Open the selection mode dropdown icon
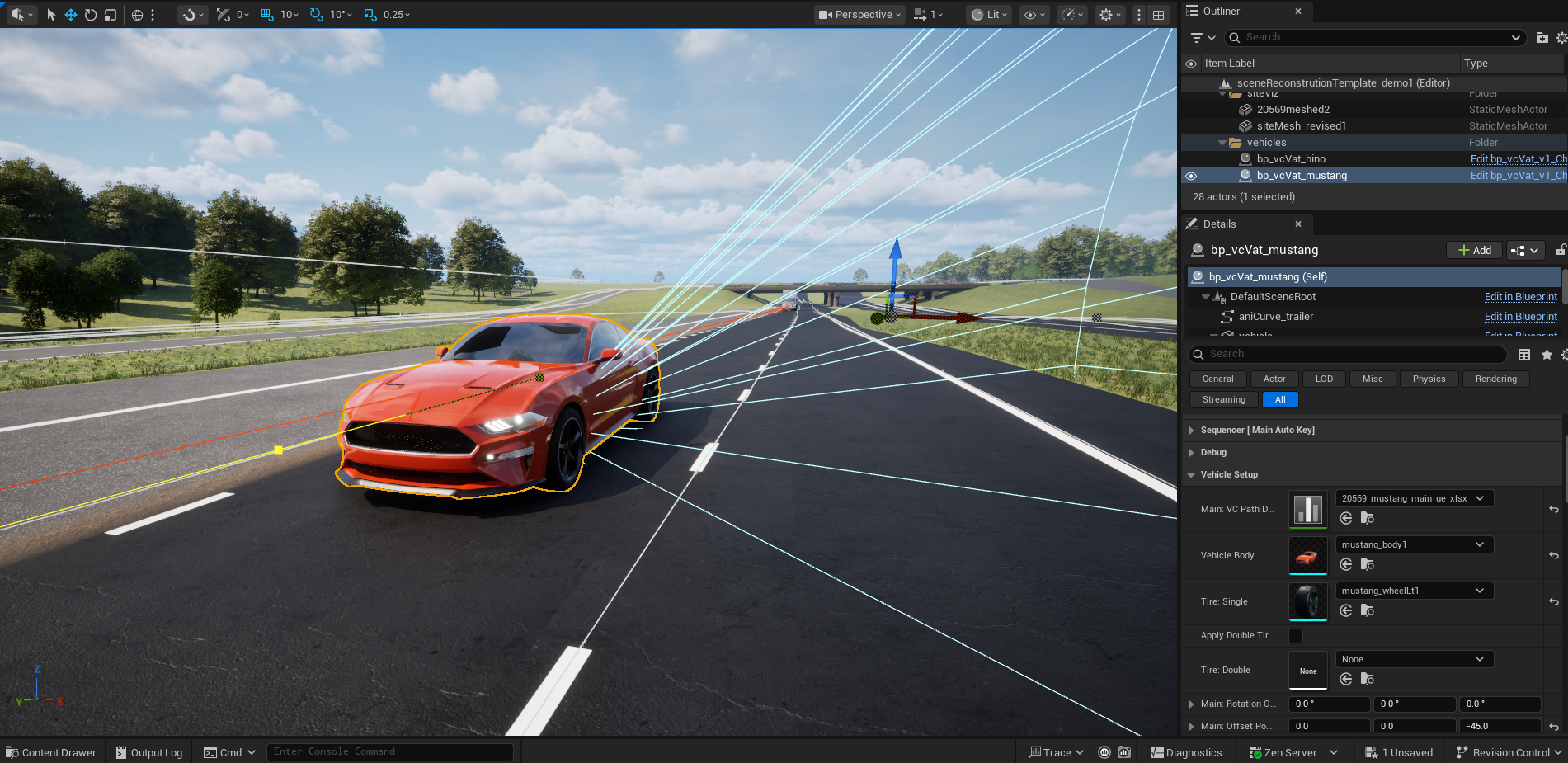Image resolution: width=1568 pixels, height=763 pixels. pyautogui.click(x=21, y=15)
